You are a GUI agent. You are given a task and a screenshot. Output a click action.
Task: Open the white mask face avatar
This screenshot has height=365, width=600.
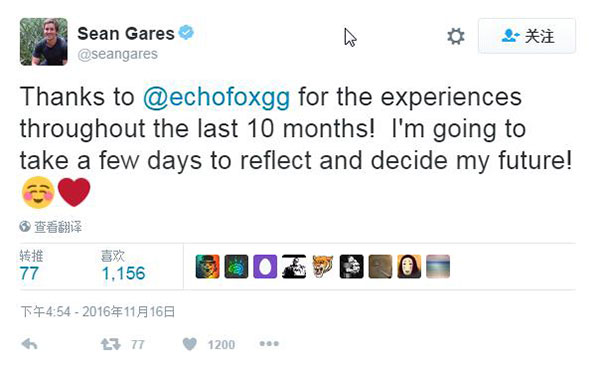(409, 266)
